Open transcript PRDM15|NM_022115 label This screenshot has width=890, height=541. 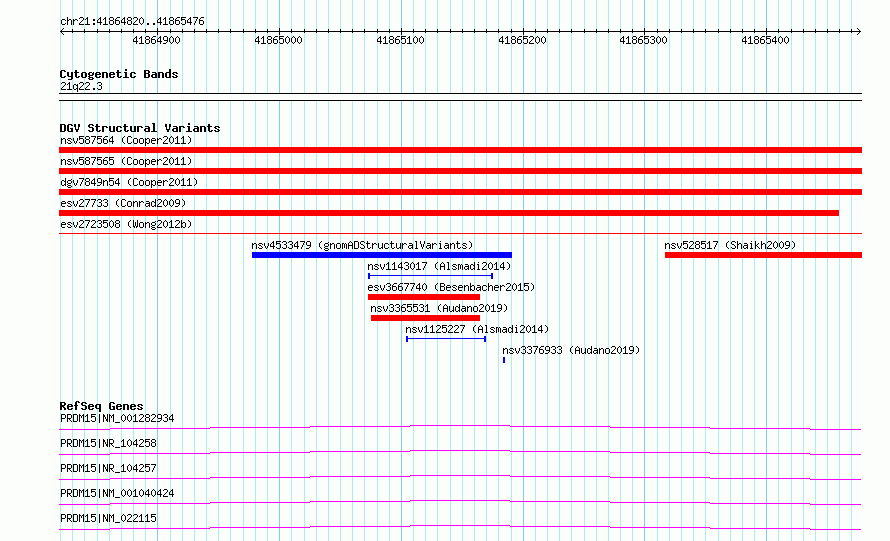click(108, 518)
